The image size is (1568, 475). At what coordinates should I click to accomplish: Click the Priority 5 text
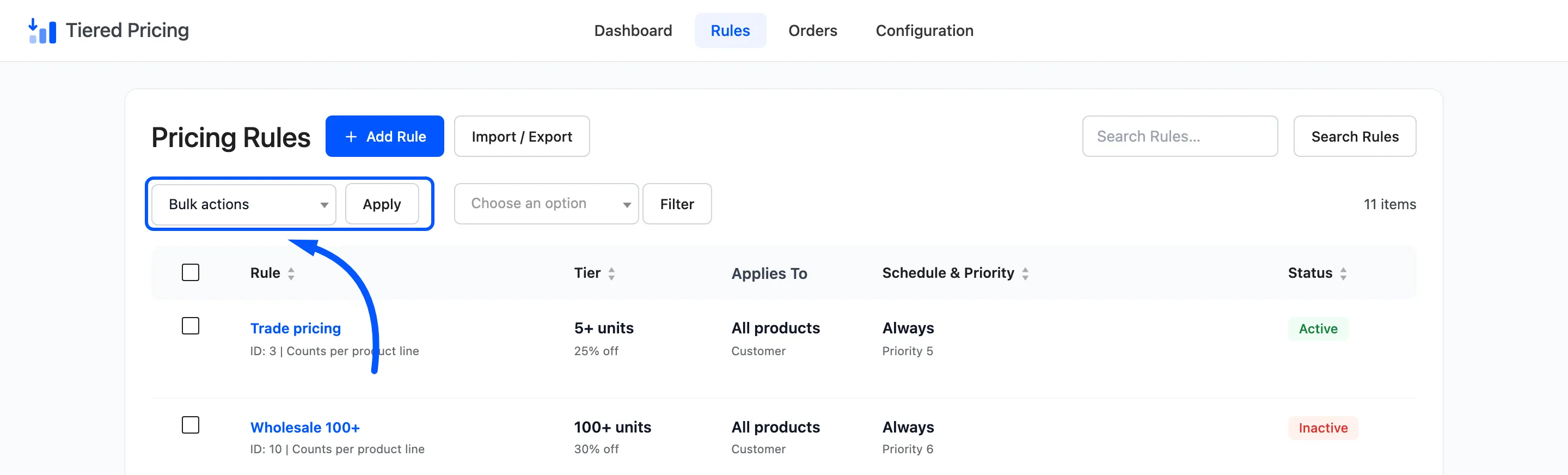click(x=907, y=351)
